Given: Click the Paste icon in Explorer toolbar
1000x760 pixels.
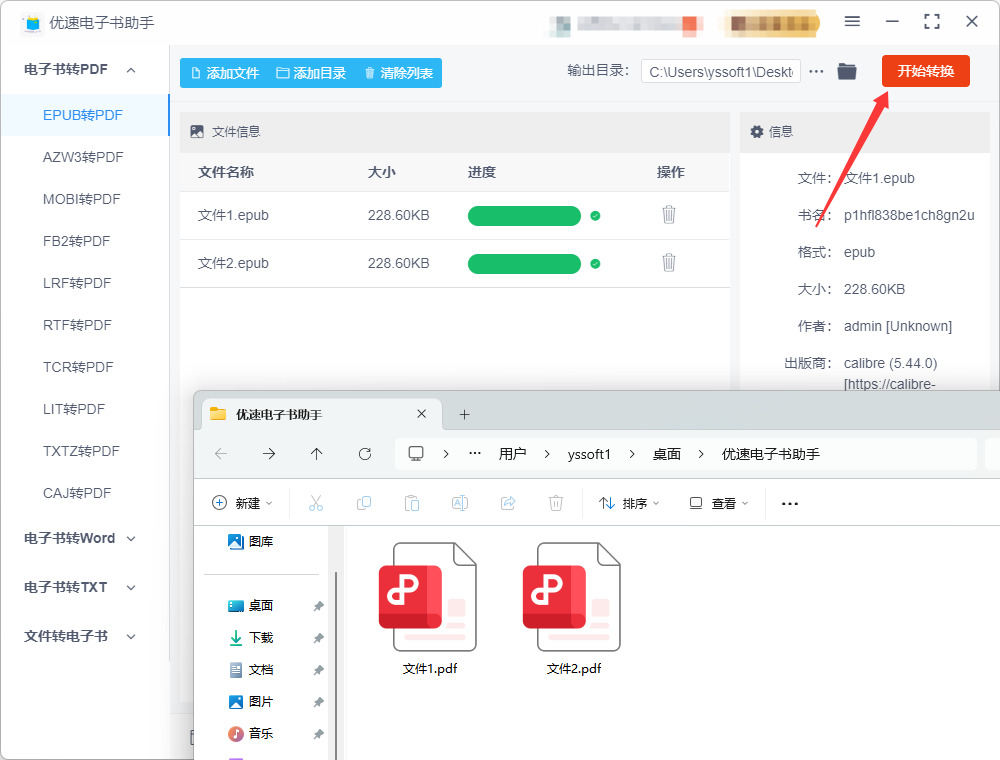Looking at the screenshot, I should pos(412,504).
